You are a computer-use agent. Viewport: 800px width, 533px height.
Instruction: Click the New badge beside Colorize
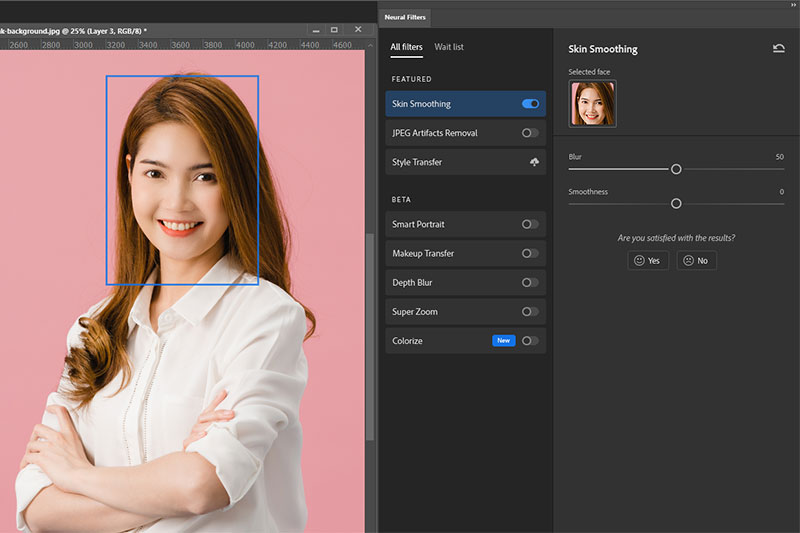[x=504, y=341]
